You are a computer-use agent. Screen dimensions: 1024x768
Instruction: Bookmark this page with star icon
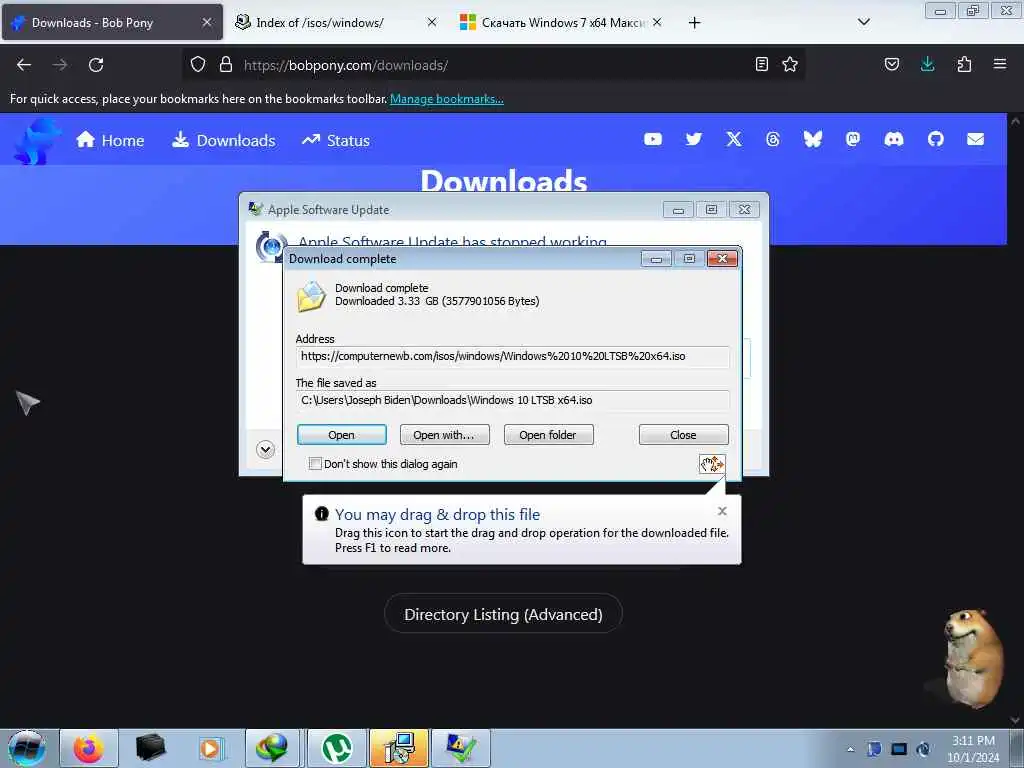point(790,64)
